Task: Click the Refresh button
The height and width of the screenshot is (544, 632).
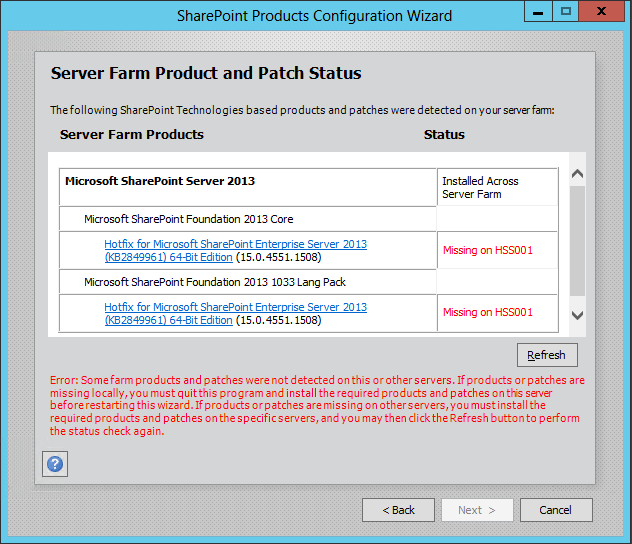Action: pos(547,355)
